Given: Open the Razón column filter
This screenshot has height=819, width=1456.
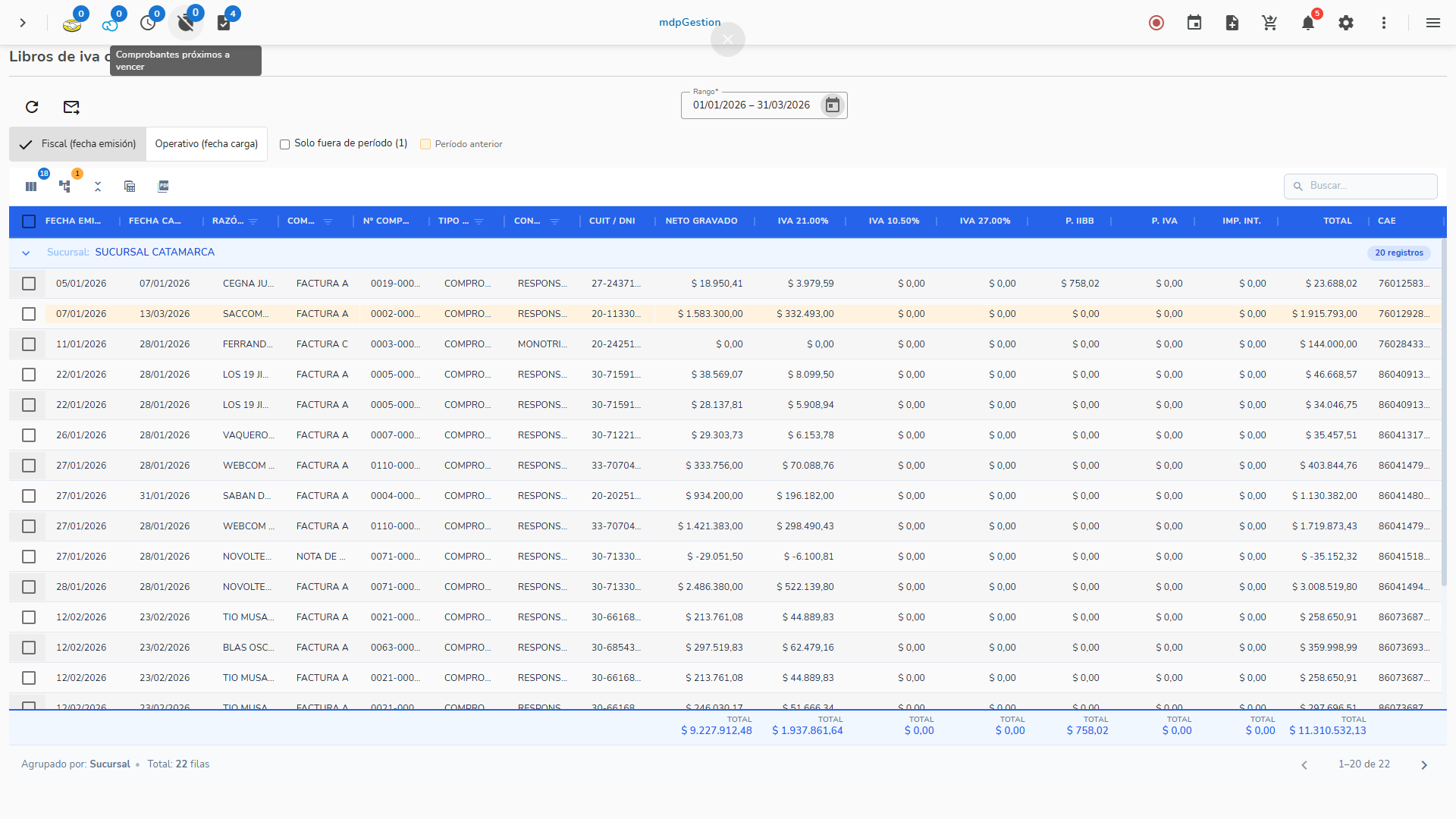Looking at the screenshot, I should click(253, 221).
